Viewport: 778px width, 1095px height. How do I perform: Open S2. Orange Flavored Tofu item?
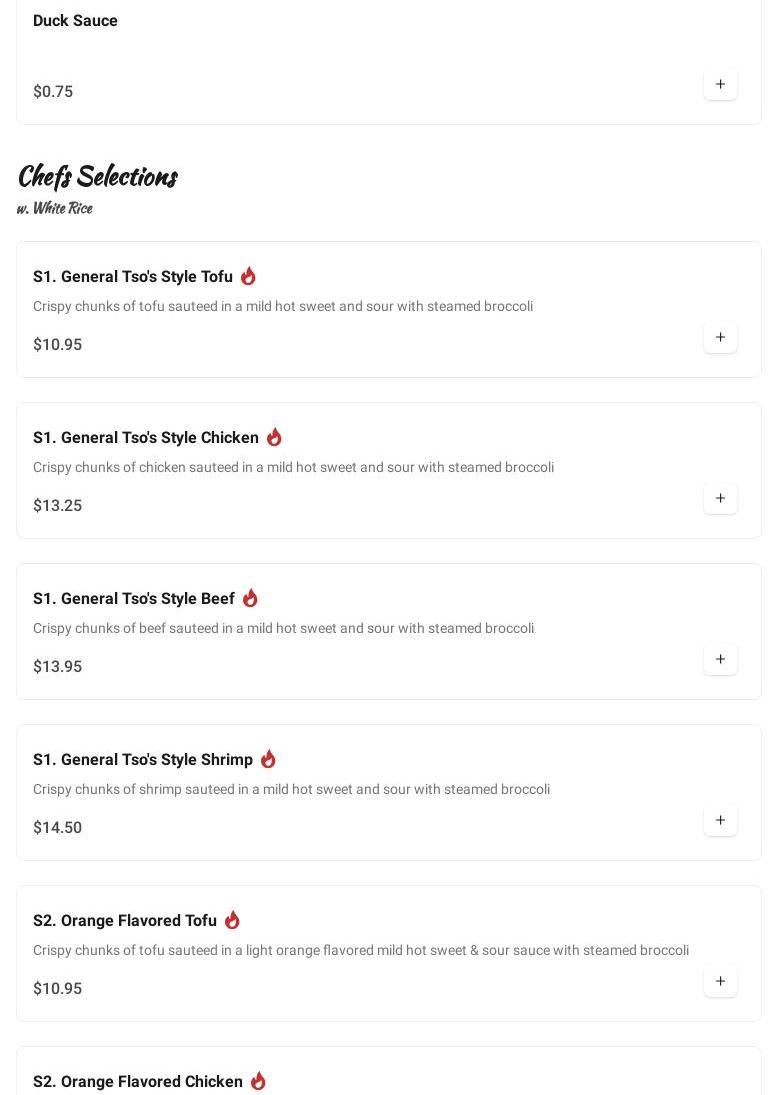[x=125, y=921]
